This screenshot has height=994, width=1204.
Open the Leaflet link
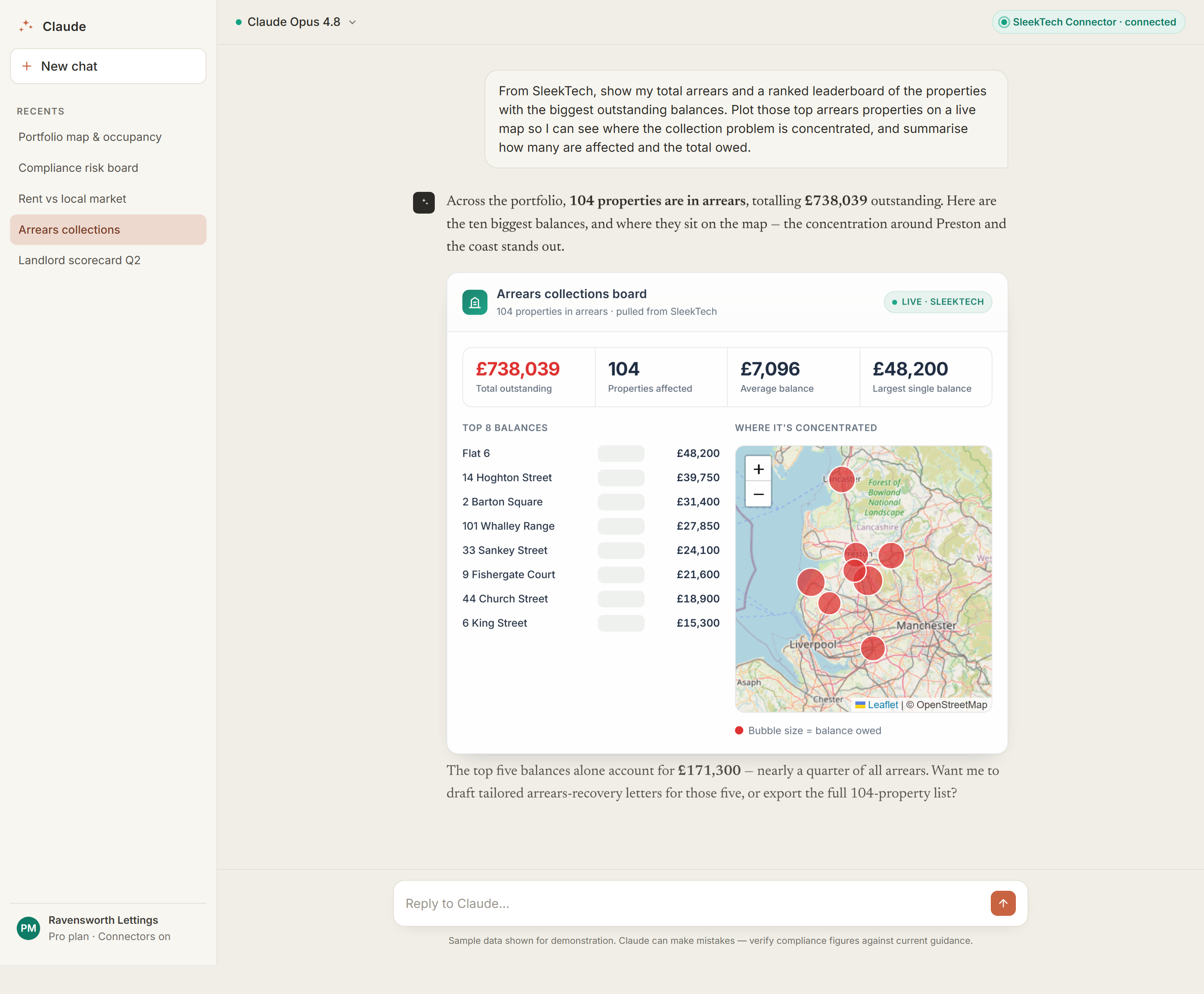pos(882,705)
